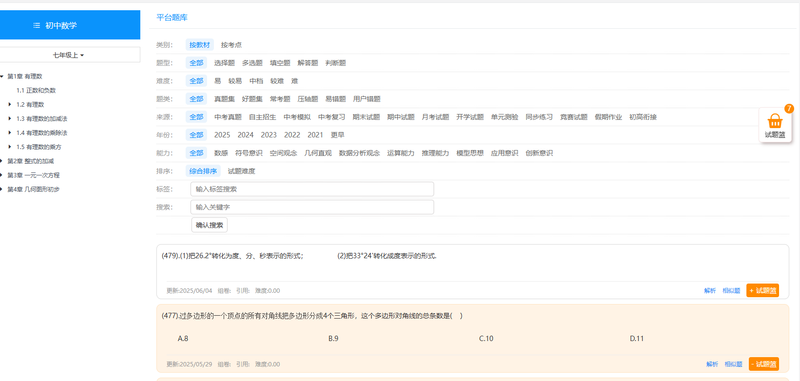The width and height of the screenshot is (800, 381).
Task: Filter 题类 by 用户错题
Action: [367, 99]
